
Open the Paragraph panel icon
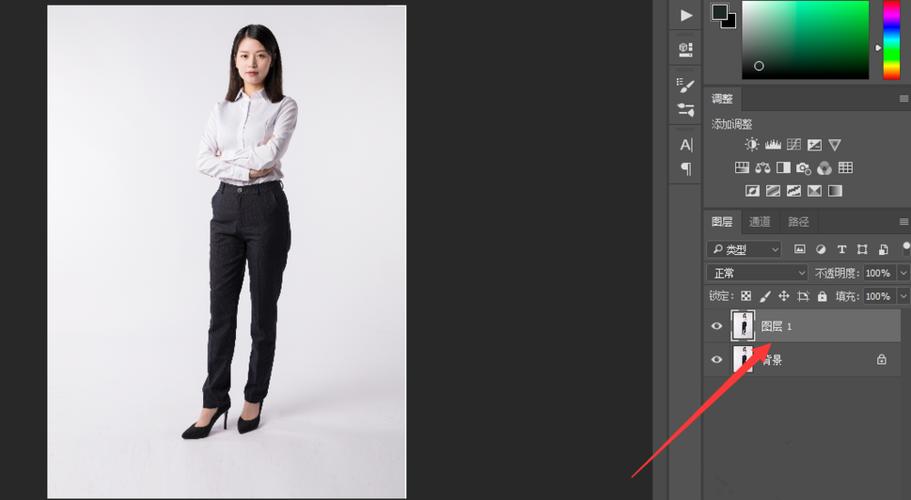[686, 169]
